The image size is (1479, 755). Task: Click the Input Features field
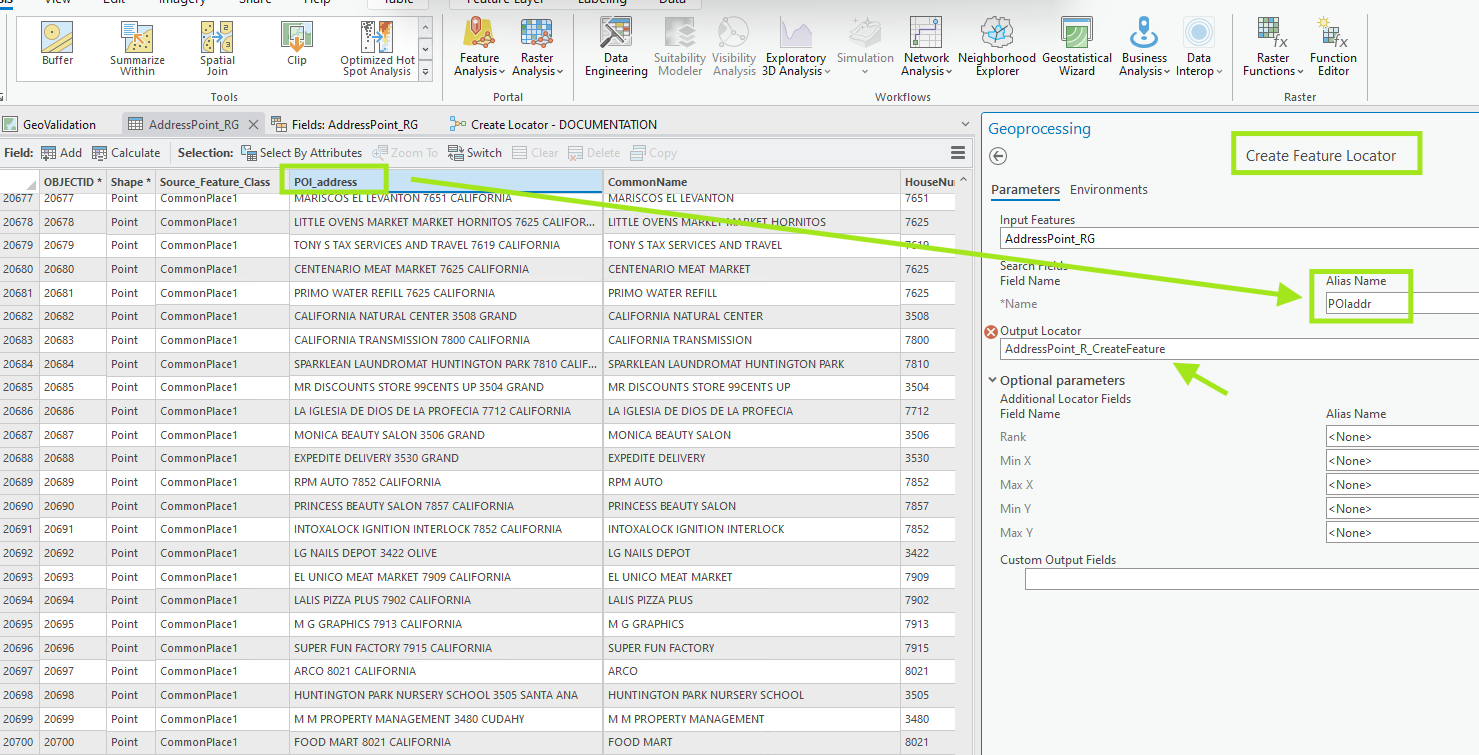pyautogui.click(x=1239, y=239)
